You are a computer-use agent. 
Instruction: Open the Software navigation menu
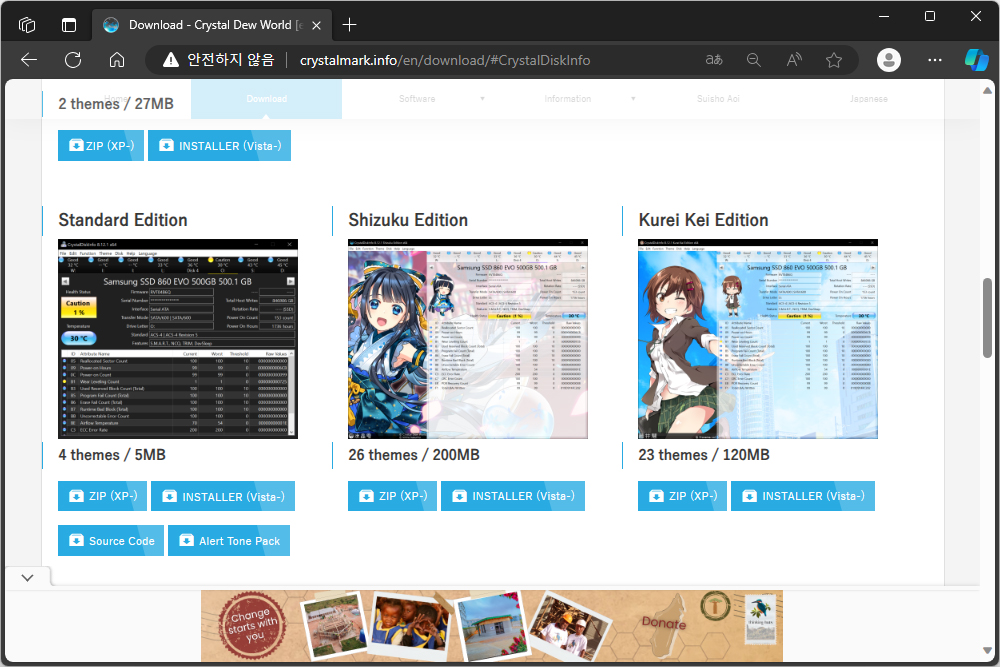417,99
